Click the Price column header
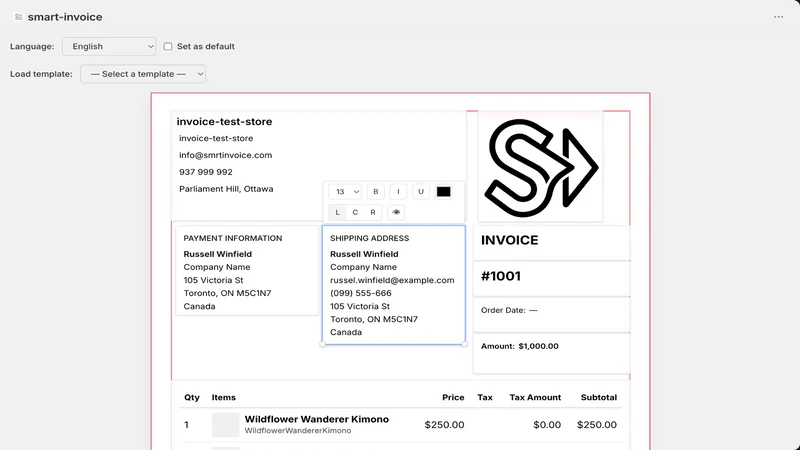Screen dimensions: 800x450 tap(453, 397)
